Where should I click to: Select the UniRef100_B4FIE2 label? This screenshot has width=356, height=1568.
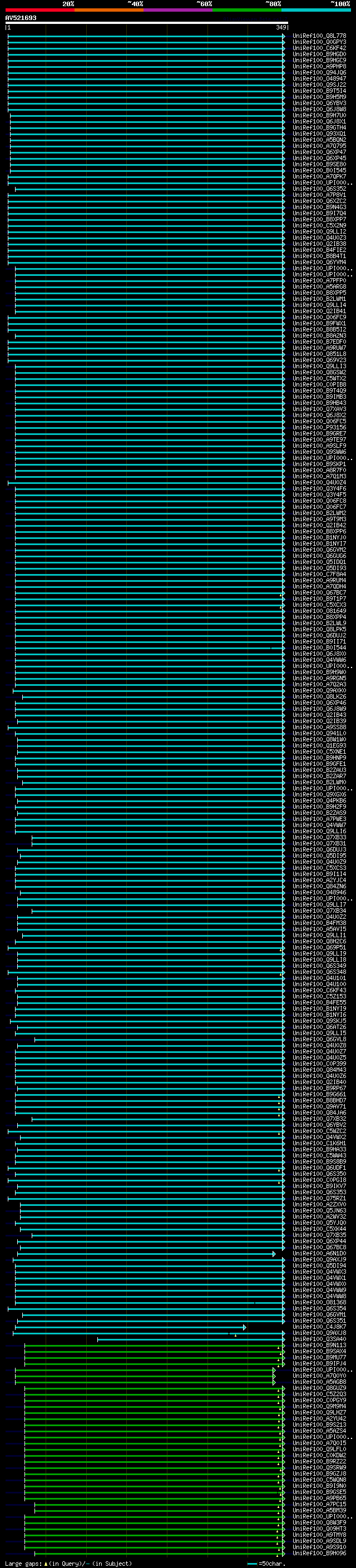pyautogui.click(x=319, y=250)
